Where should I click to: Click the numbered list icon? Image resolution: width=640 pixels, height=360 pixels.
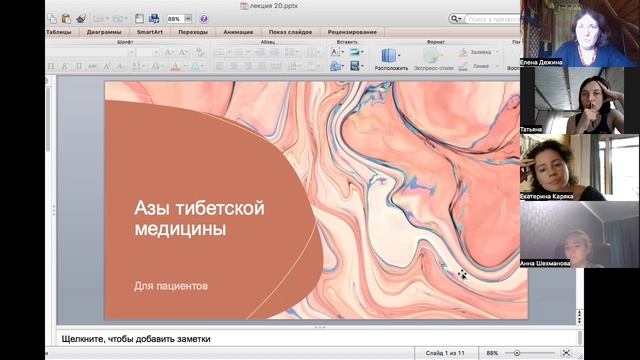coord(239,52)
